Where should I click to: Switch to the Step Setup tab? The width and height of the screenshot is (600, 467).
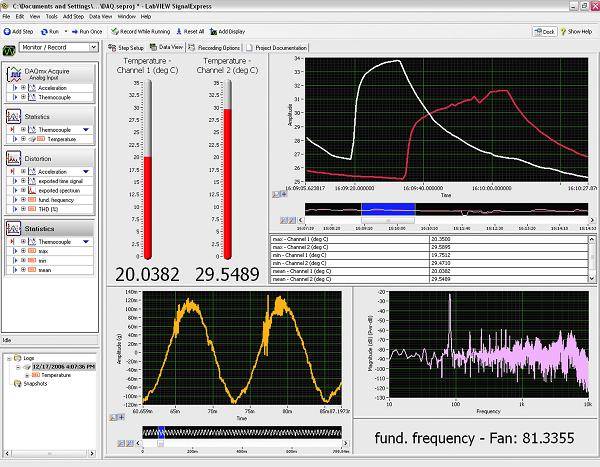point(127,47)
